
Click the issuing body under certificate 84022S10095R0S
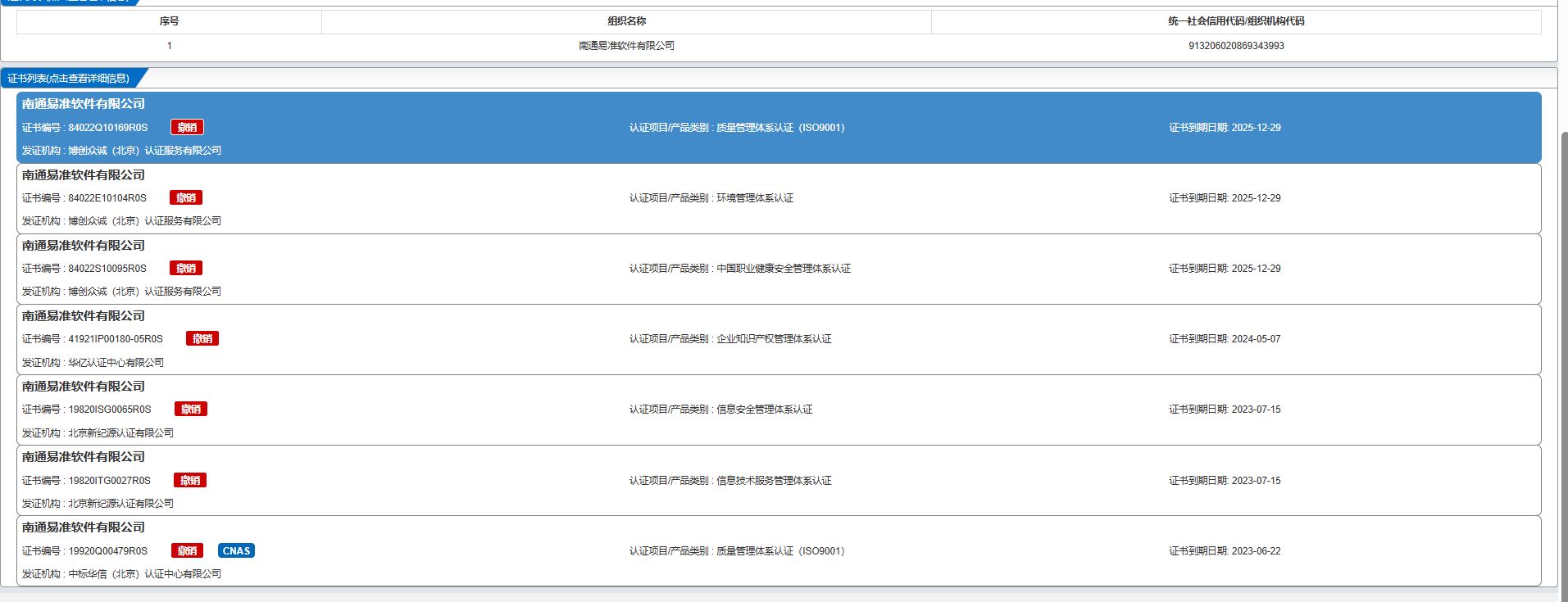click(144, 292)
